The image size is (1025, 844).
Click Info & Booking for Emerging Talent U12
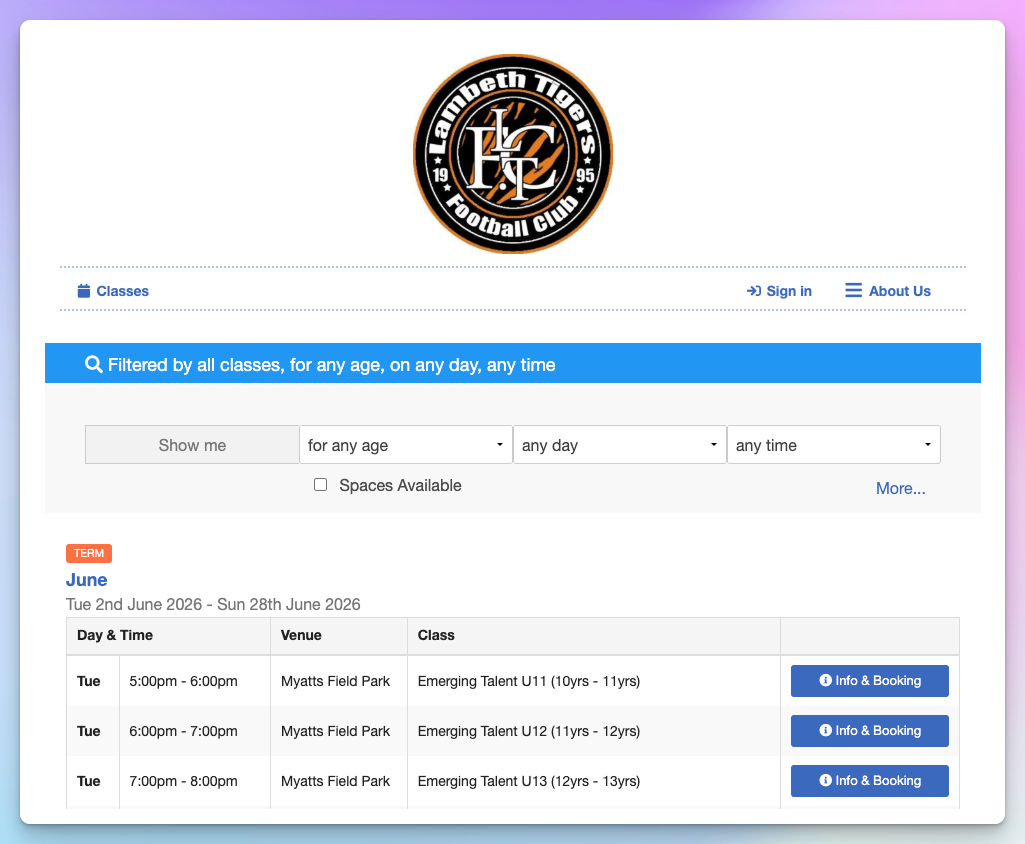(869, 731)
